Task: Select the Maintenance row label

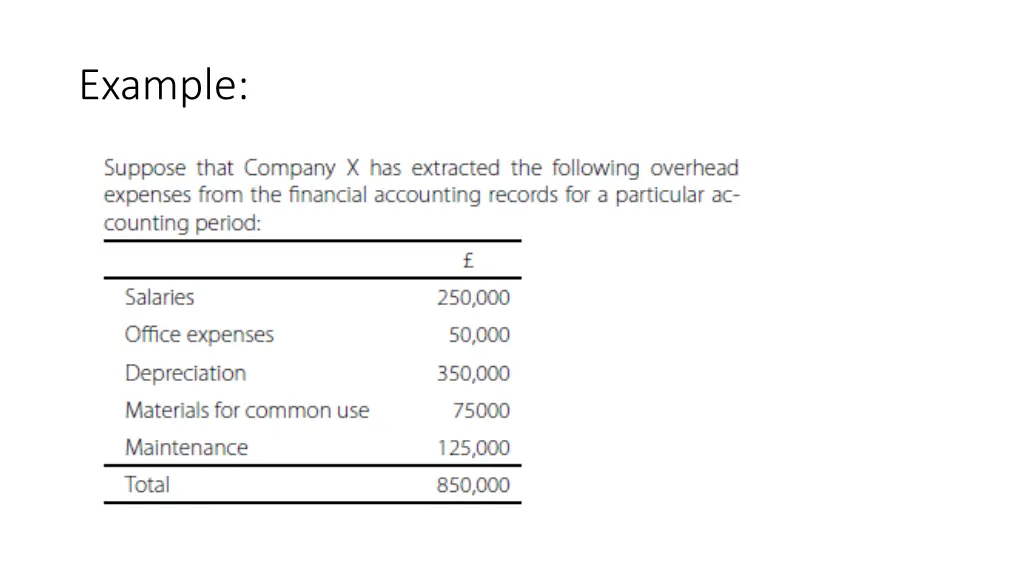Action: 186,448
